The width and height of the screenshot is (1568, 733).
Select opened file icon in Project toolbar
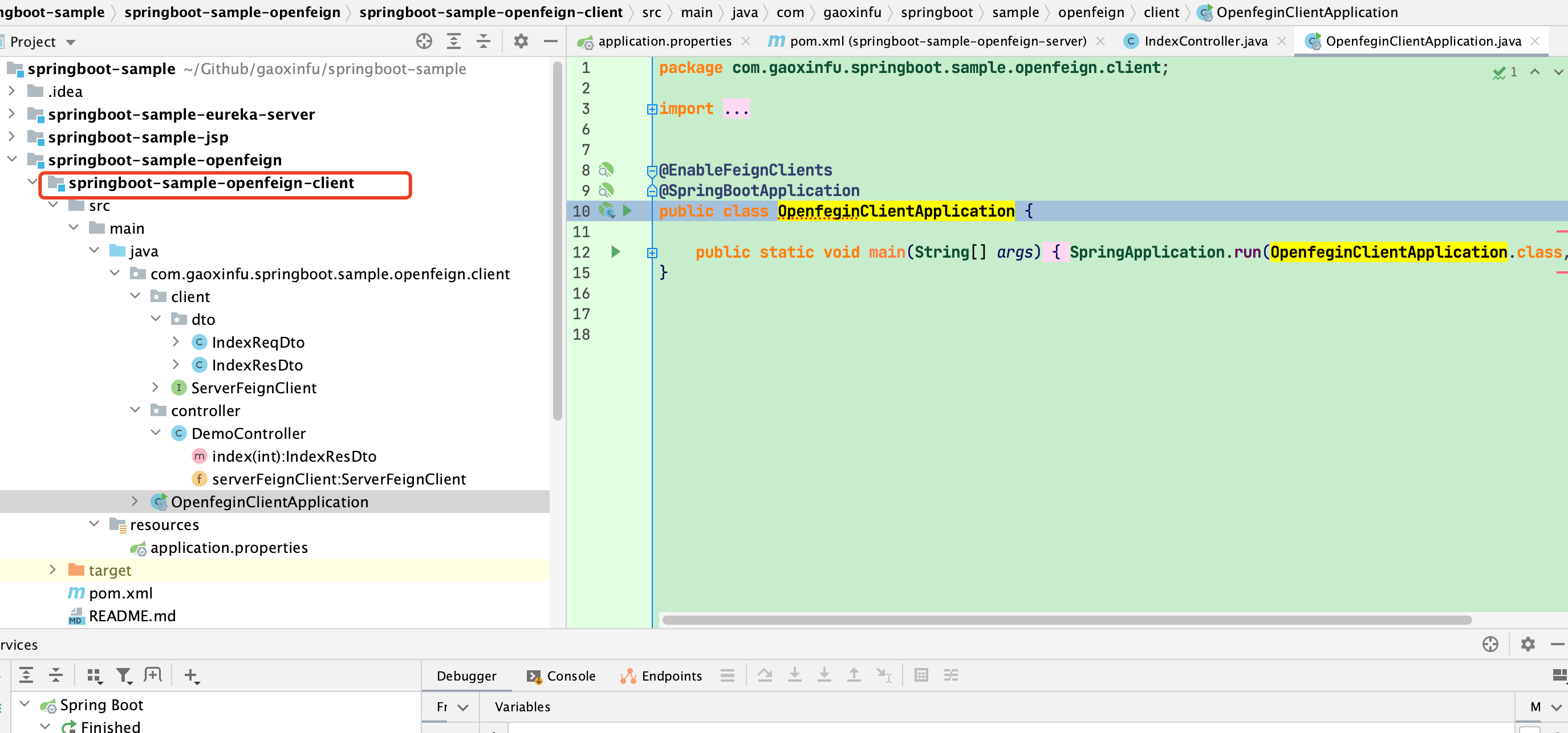pyautogui.click(x=424, y=41)
